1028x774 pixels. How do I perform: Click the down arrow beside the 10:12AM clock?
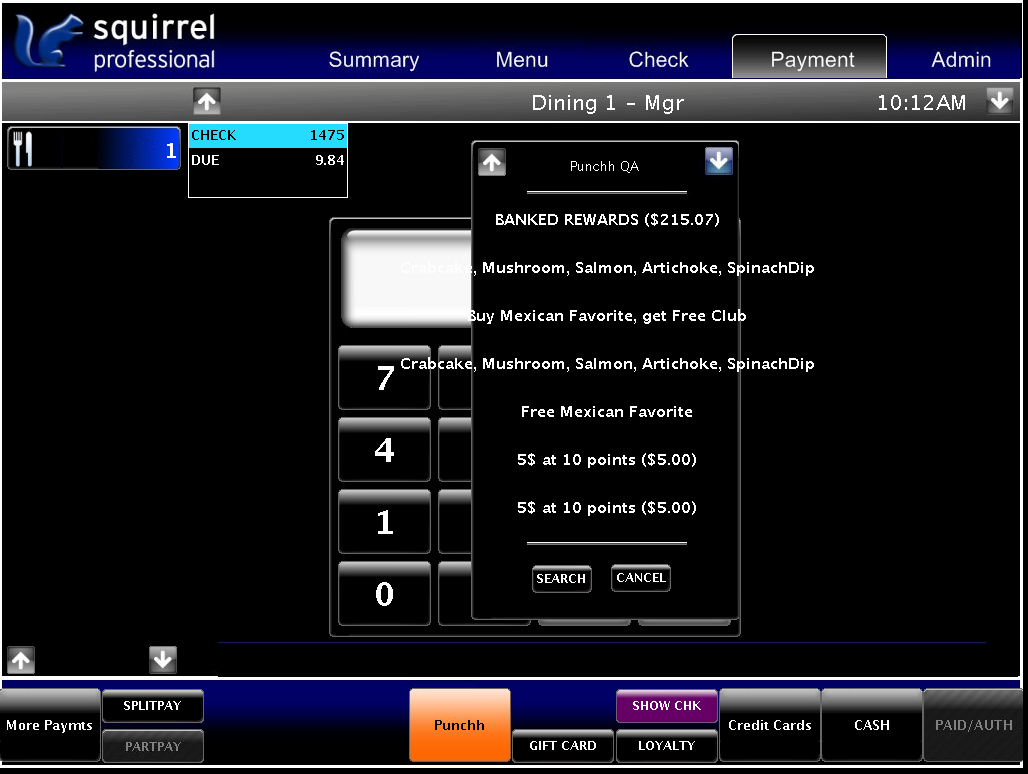[1000, 102]
